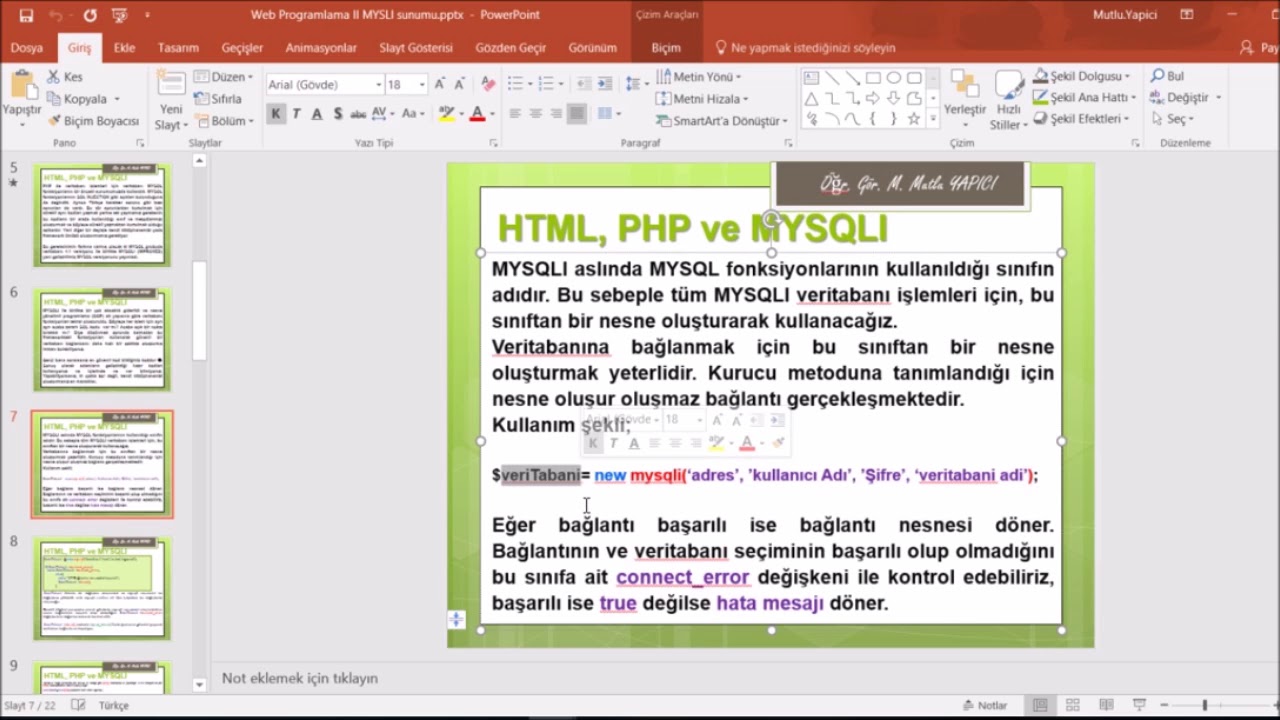The width and height of the screenshot is (1280, 720).
Task: Toggle Bold K button in ribbon
Action: (276, 114)
